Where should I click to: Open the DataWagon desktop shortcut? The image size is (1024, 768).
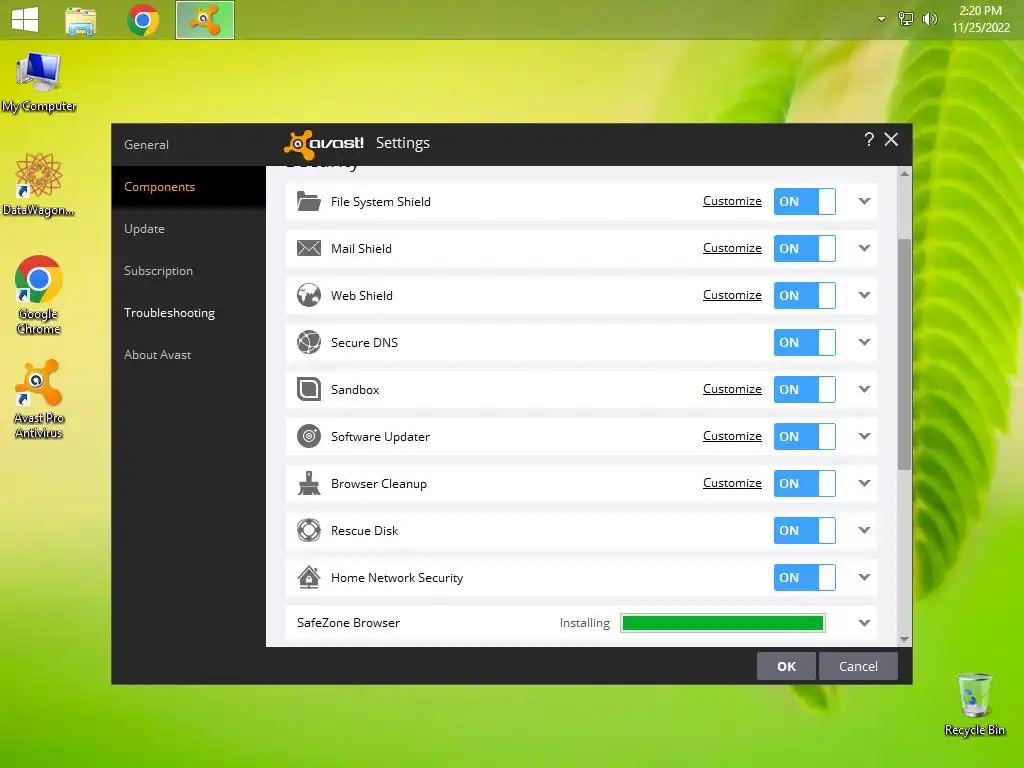point(39,185)
